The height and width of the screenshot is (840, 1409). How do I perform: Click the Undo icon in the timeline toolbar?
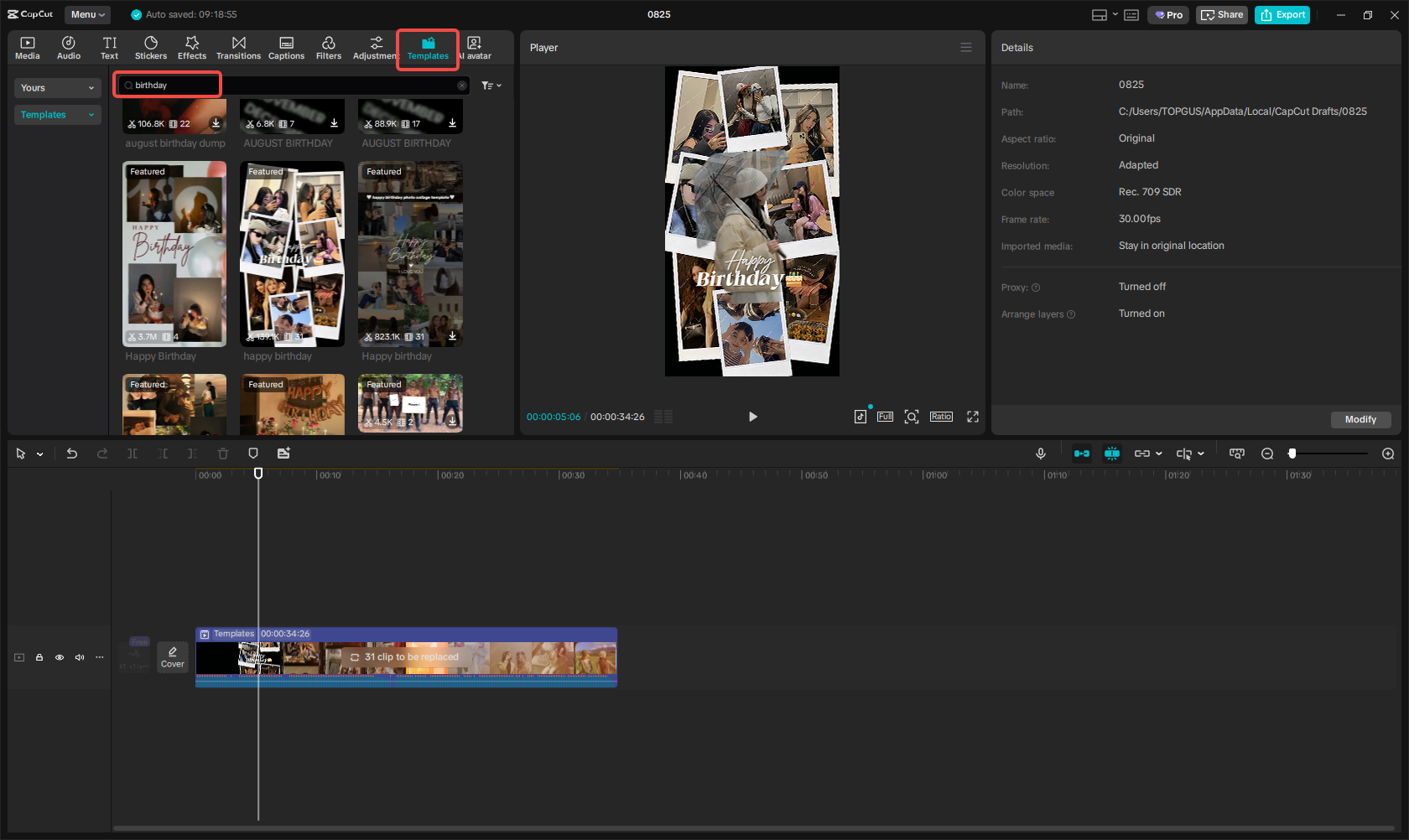[72, 453]
